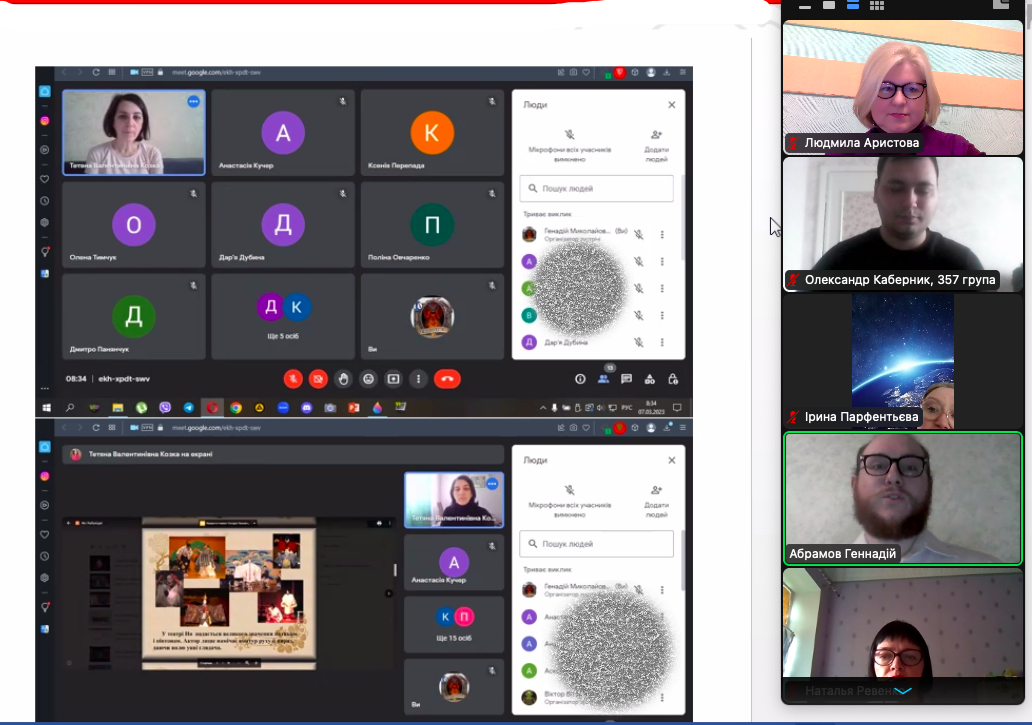Open people tab icon showing 13 participants

click(603, 378)
